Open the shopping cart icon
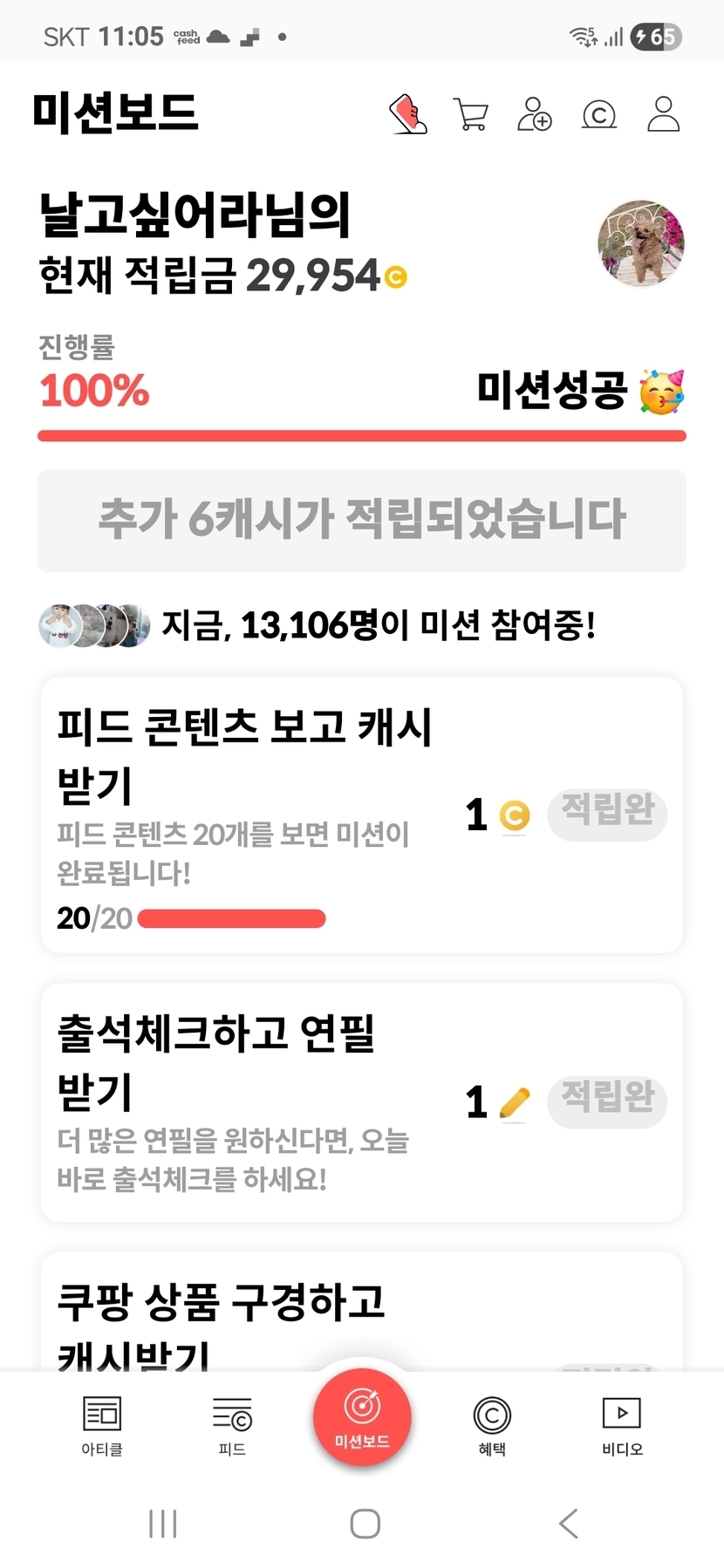724x1568 pixels. click(x=471, y=114)
